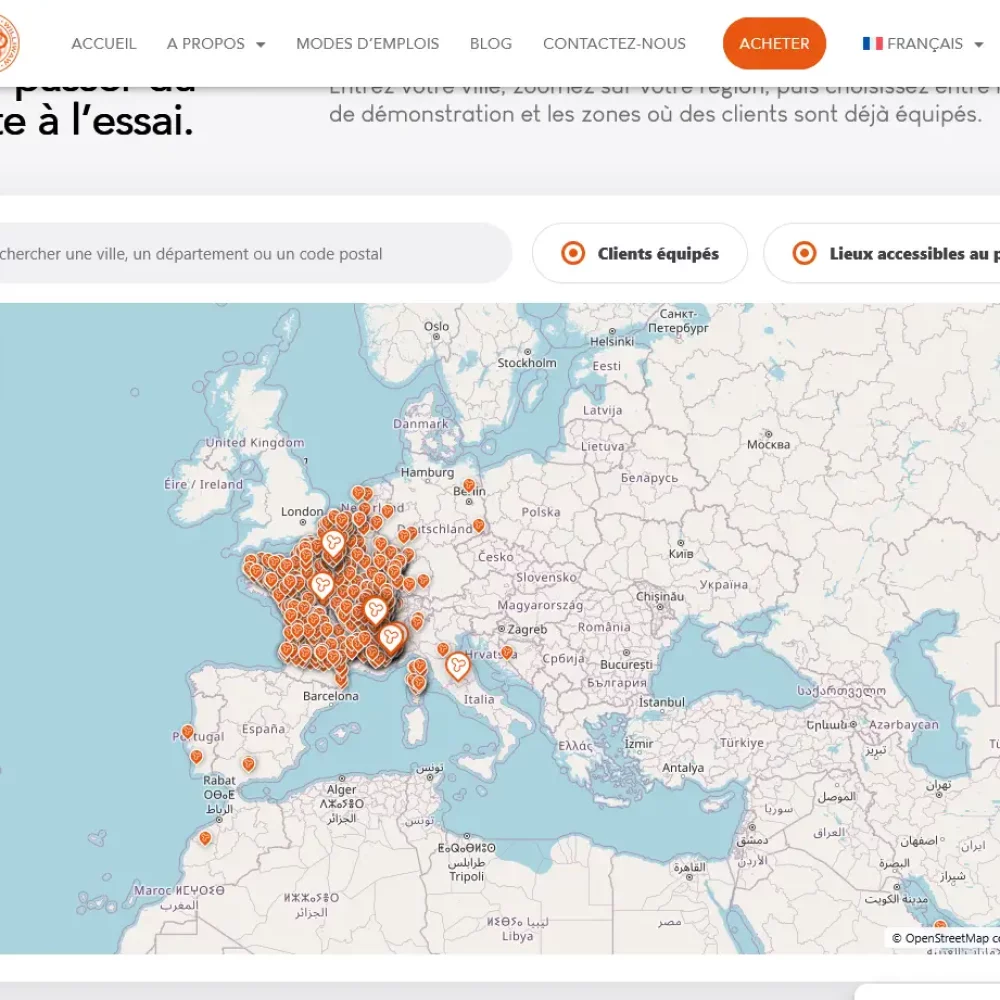Open the MODES D'EMPLOIS menu item
This screenshot has width=1000, height=1000.
coord(367,43)
